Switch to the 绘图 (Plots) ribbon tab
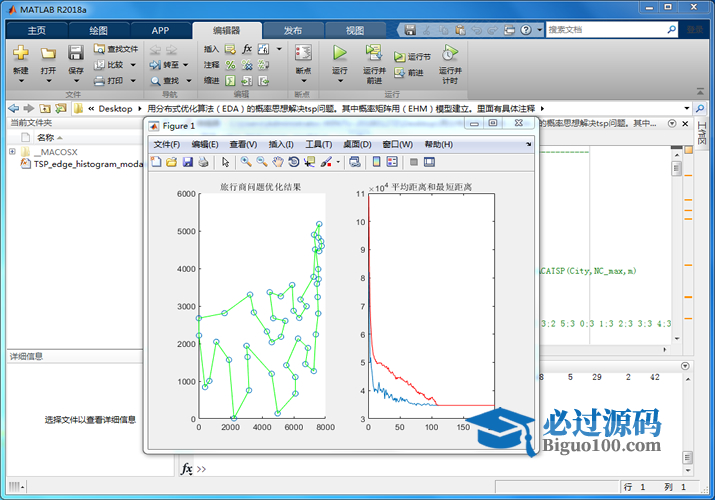 click(98, 30)
